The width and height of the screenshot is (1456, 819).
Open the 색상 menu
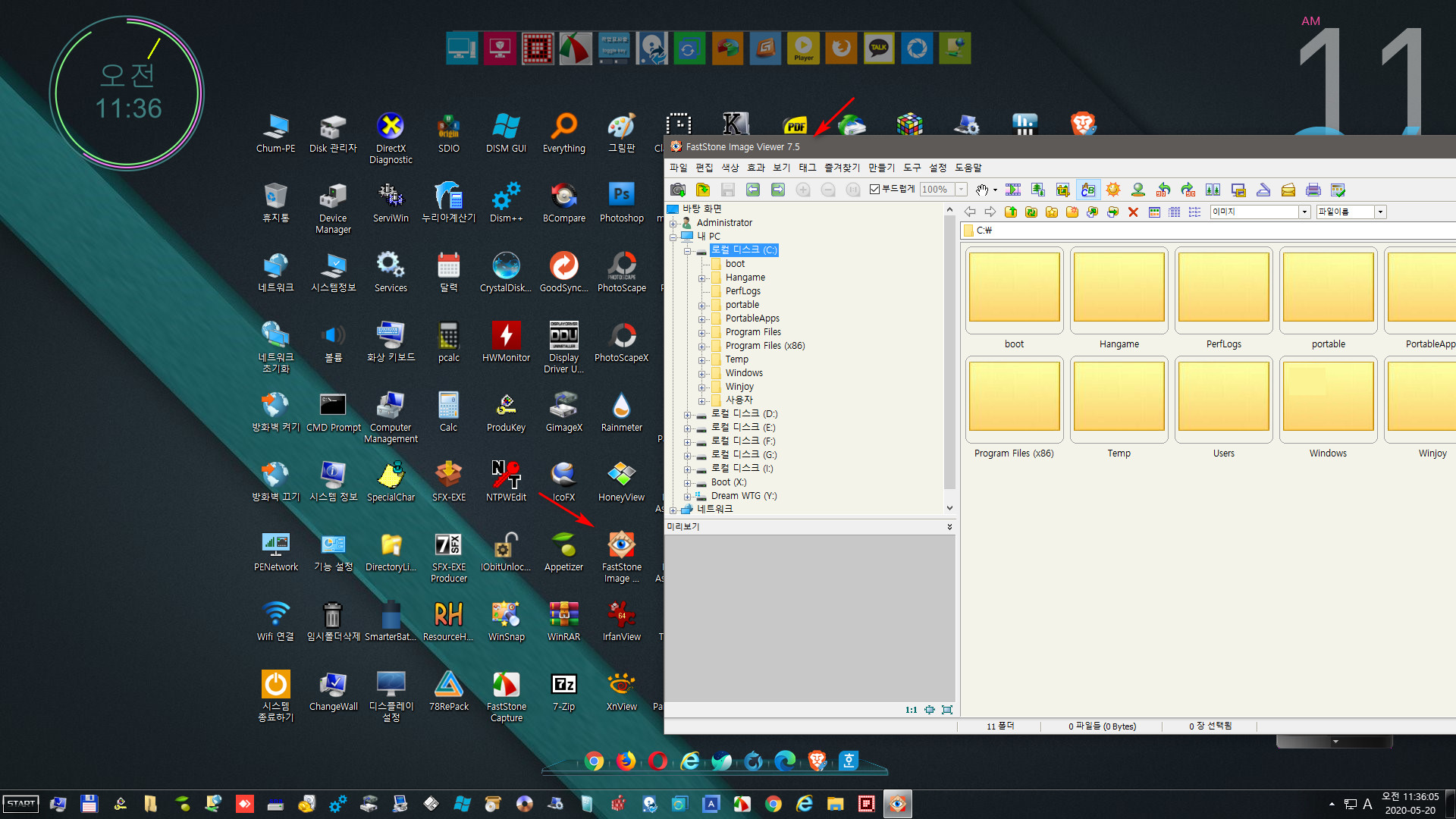tap(730, 168)
